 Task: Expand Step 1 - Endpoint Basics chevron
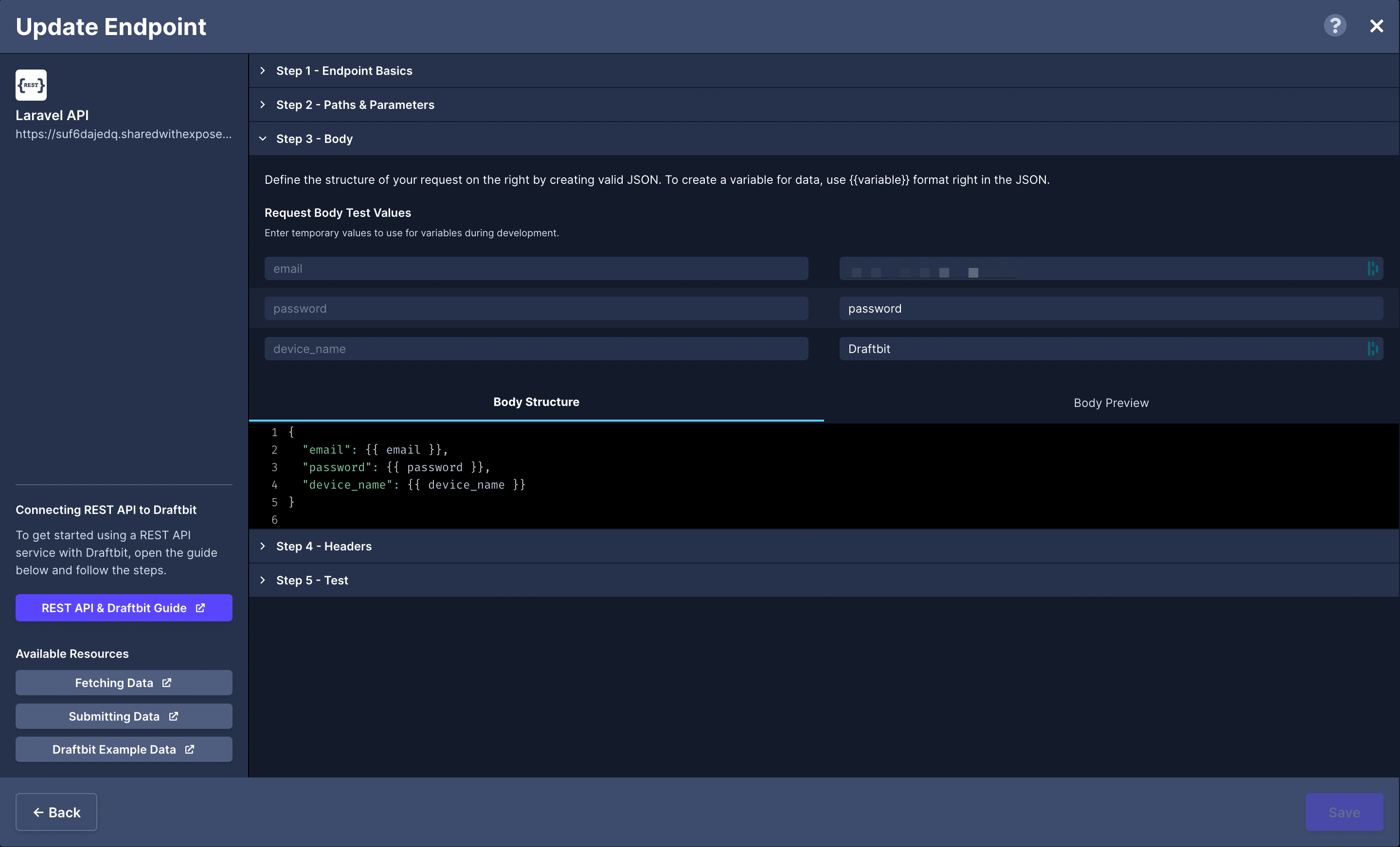(x=263, y=71)
